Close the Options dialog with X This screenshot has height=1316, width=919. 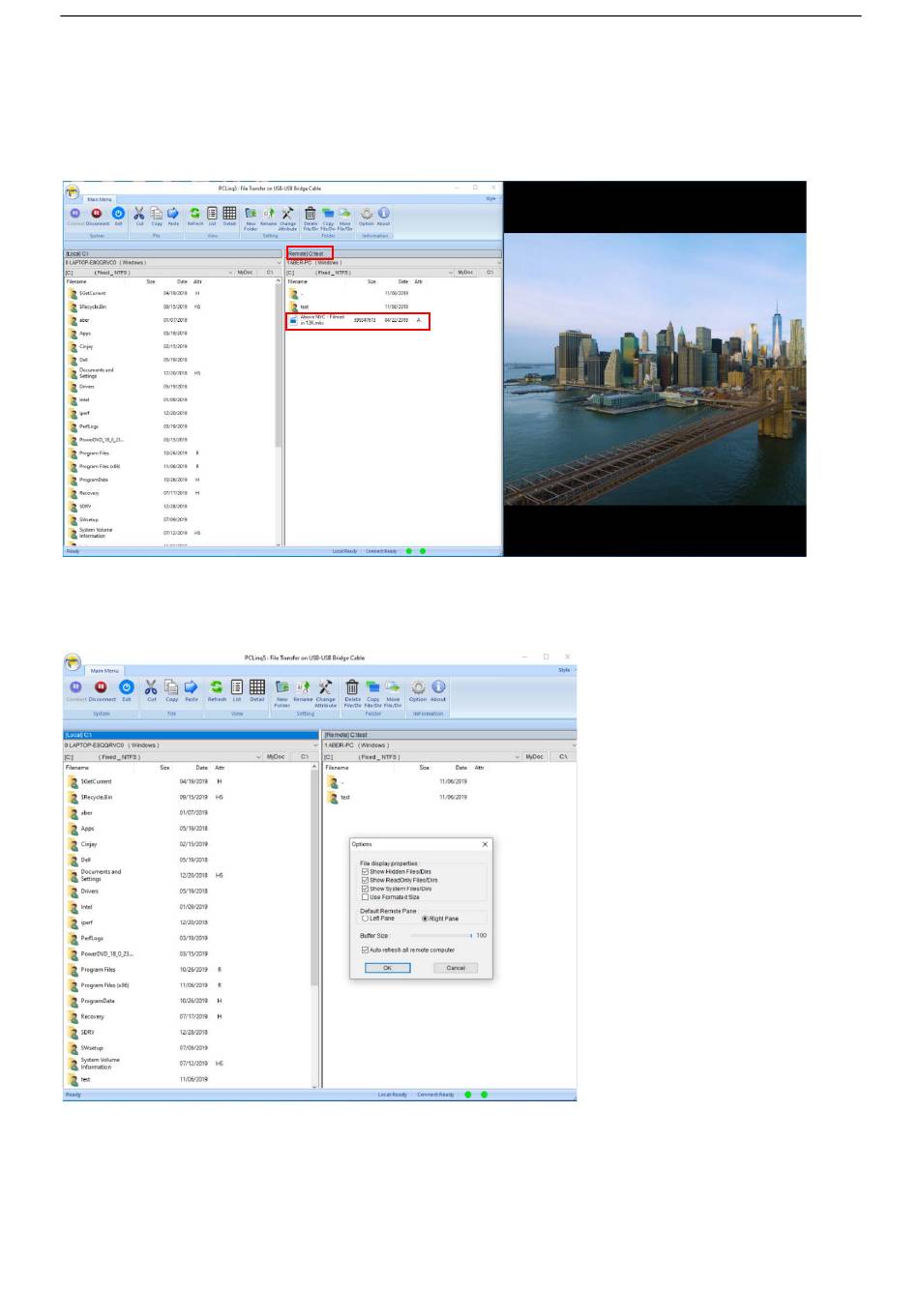[x=485, y=844]
